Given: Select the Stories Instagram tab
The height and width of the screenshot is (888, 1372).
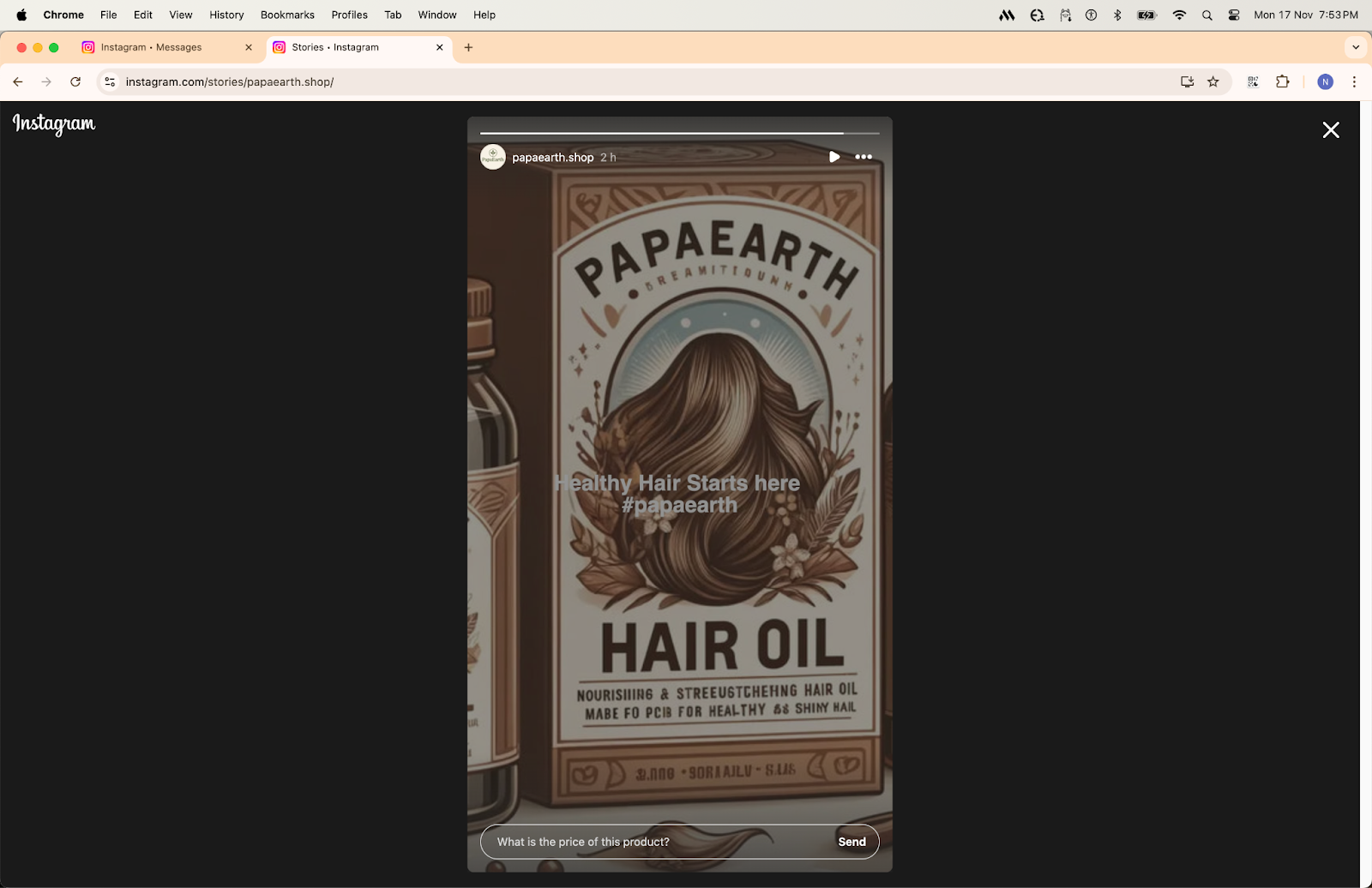Looking at the screenshot, I should coord(358,47).
